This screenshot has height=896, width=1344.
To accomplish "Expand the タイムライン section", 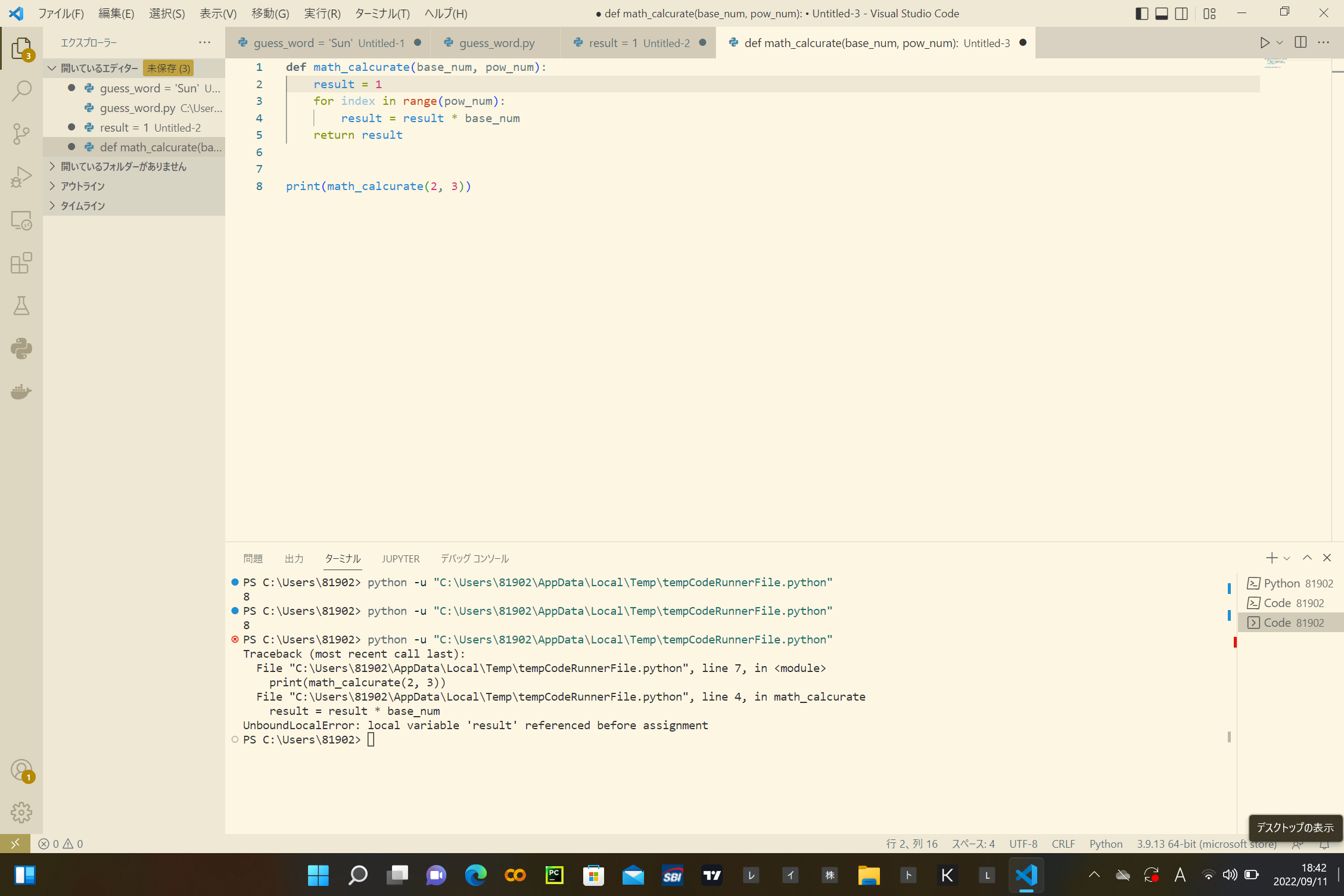I will (82, 206).
